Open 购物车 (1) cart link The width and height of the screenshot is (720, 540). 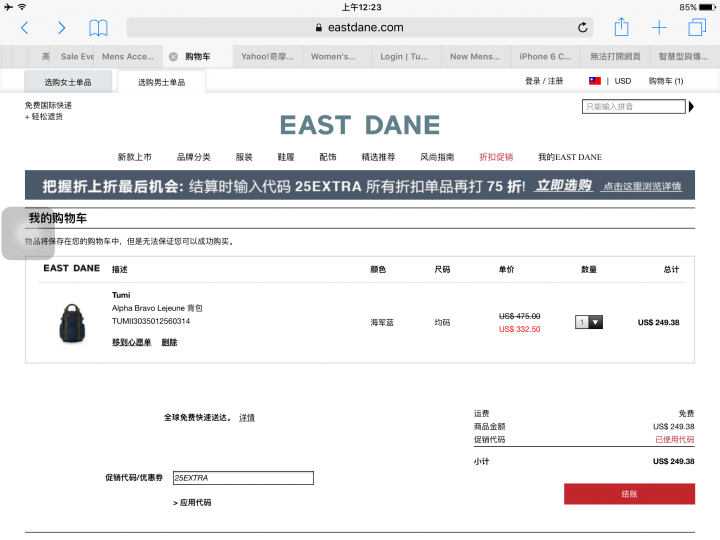point(666,81)
